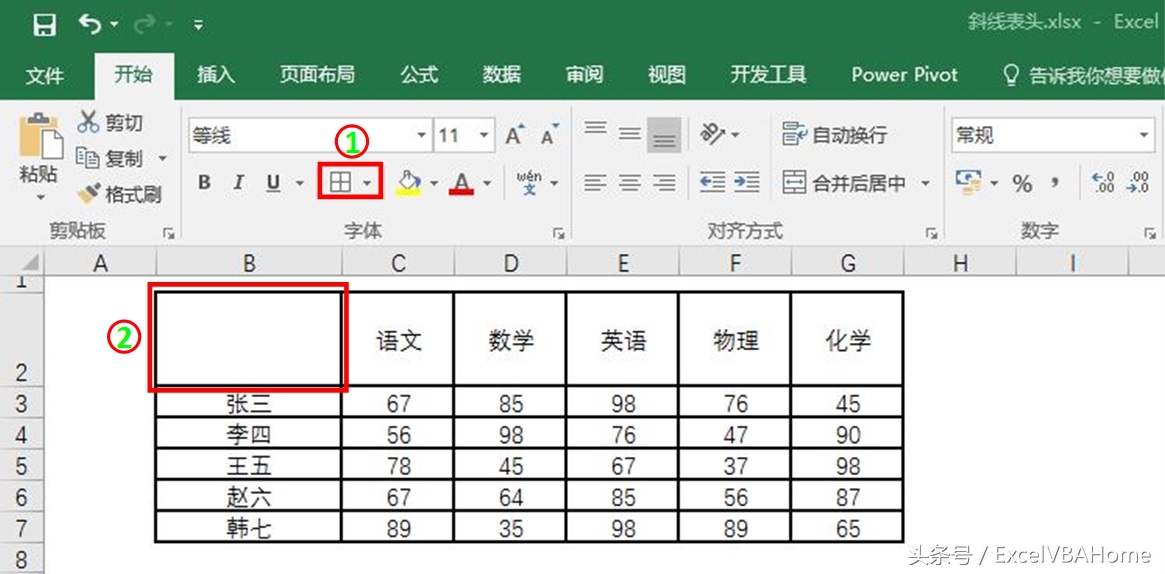Click 合并后居中 merge and center
Screen dimensions: 1165x574
[844, 183]
